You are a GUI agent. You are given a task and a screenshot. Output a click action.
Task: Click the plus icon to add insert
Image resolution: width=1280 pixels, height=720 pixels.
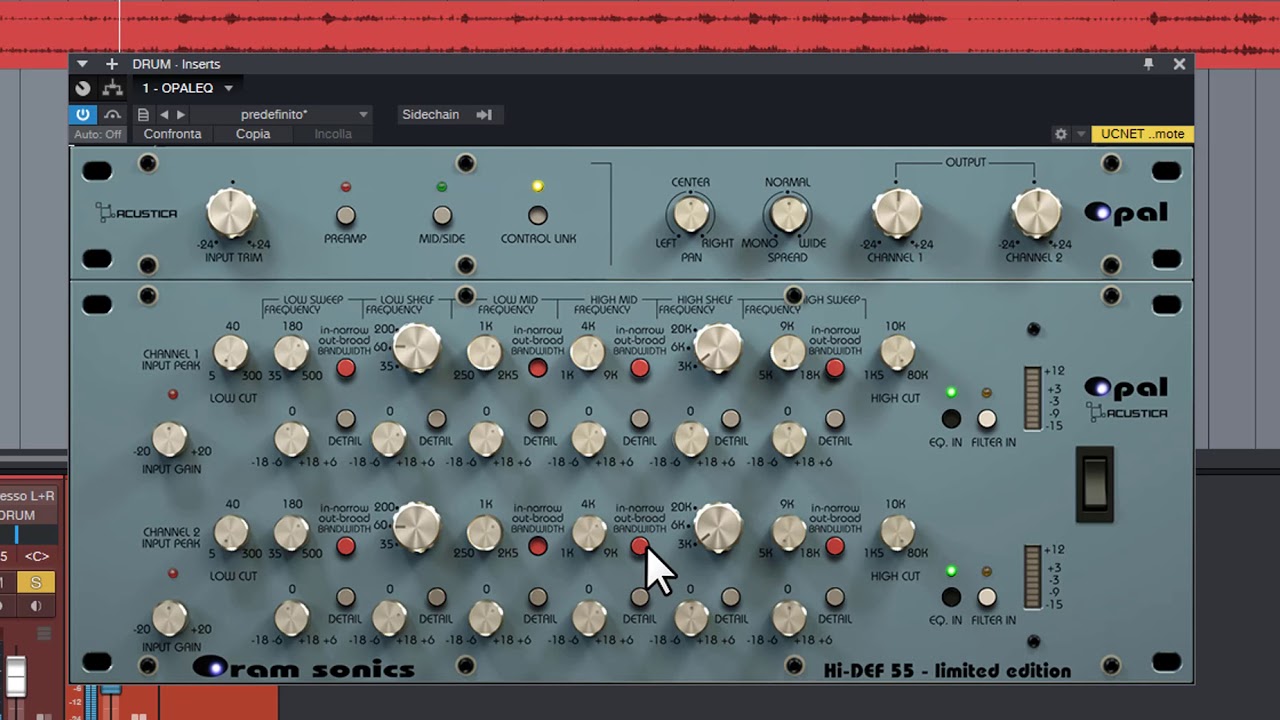(112, 64)
